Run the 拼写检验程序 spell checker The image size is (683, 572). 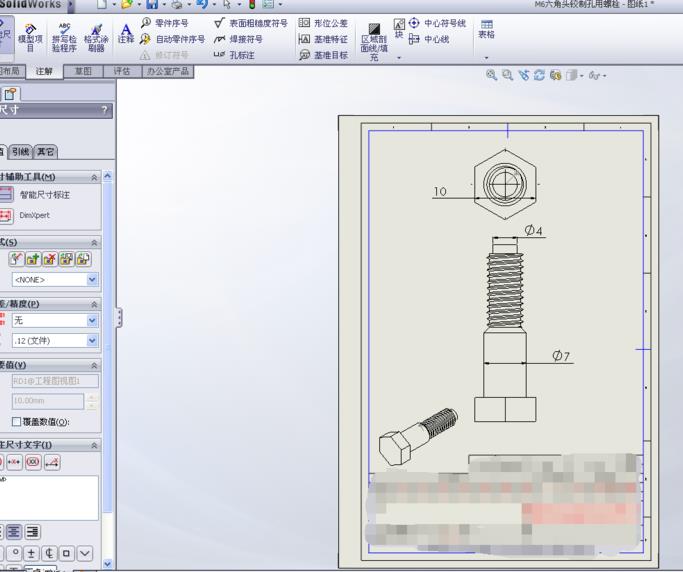click(64, 37)
